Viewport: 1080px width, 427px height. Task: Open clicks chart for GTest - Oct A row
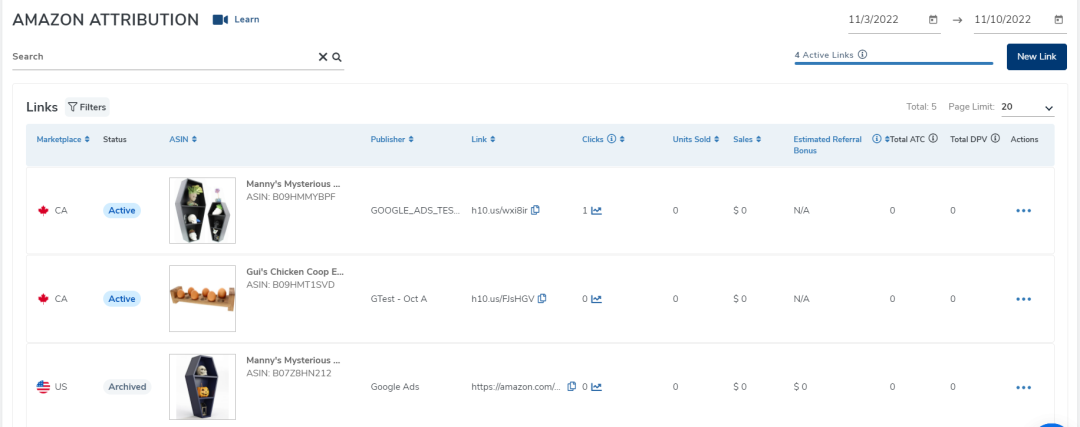point(596,299)
